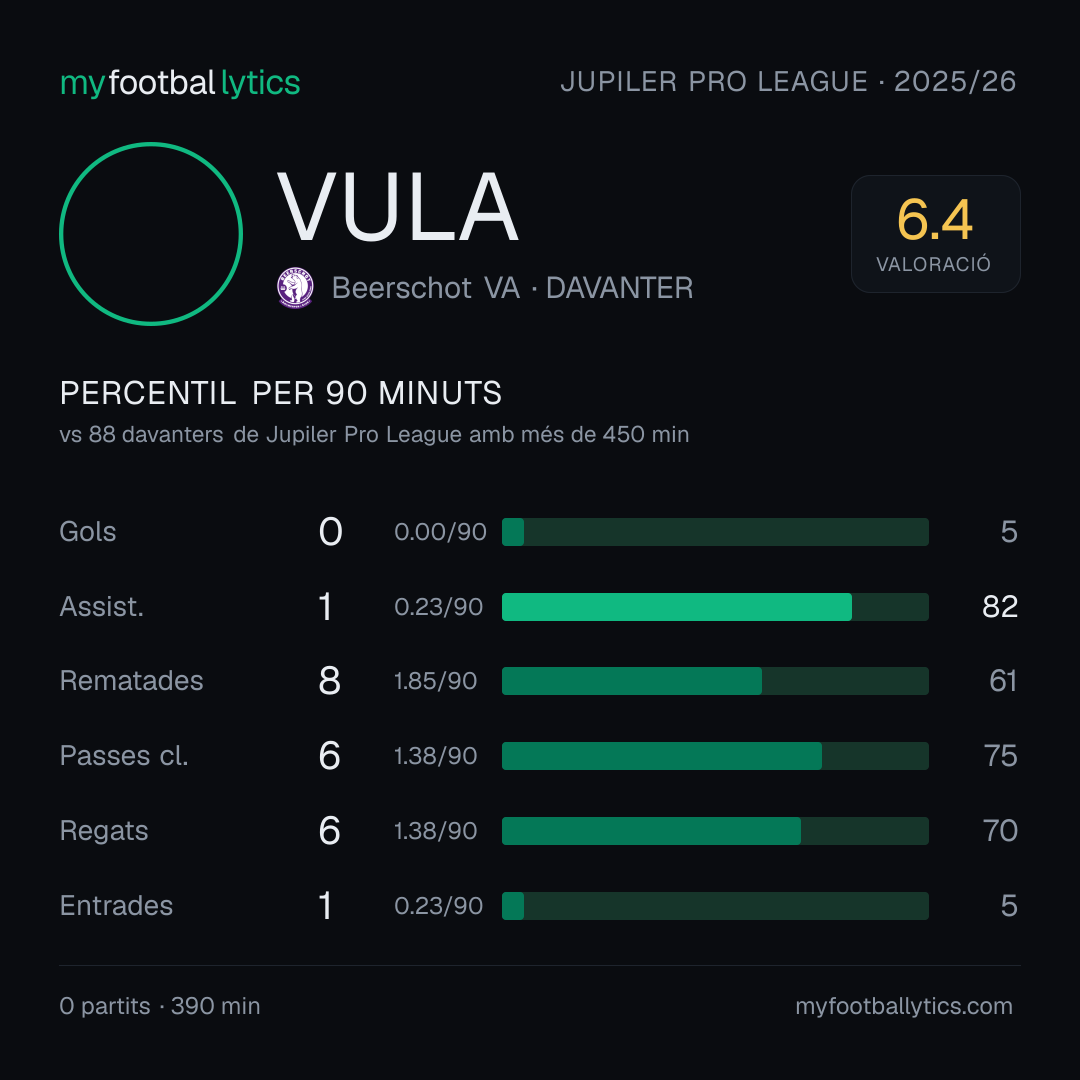
Task: Click the Rematades 1.85/90 rate value
Action: click(x=435, y=681)
